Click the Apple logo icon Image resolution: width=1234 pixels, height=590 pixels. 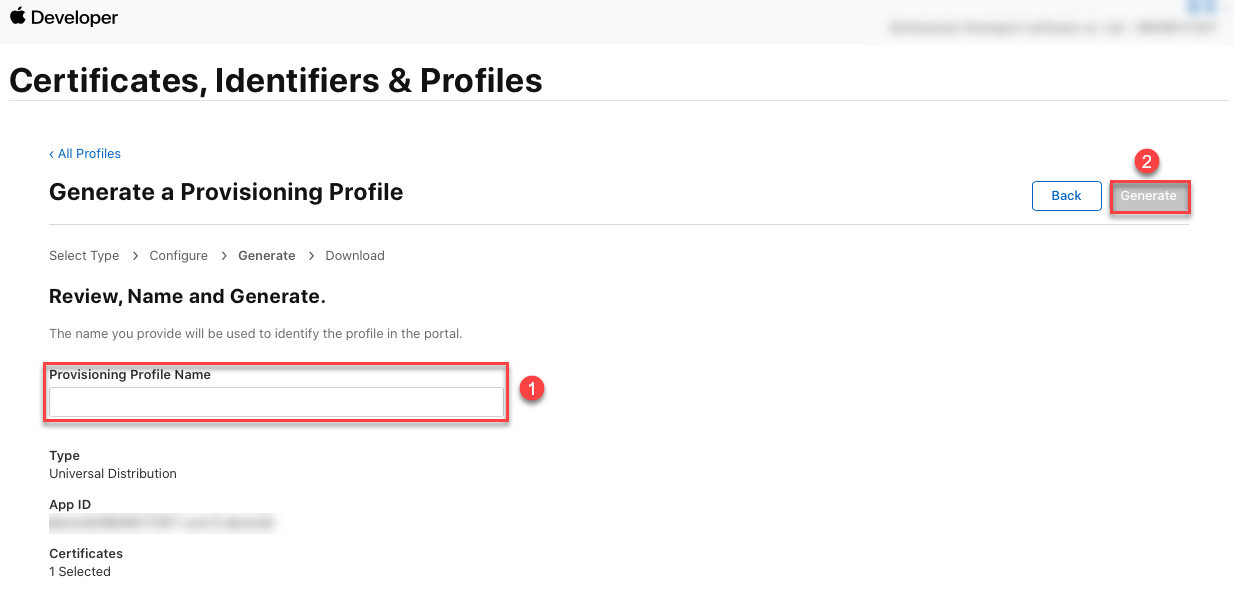click(x=18, y=17)
